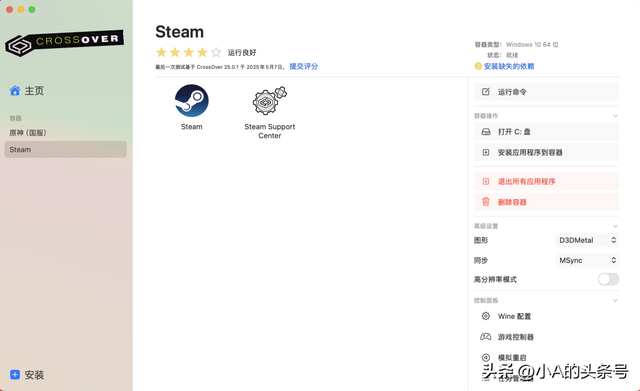640x391 pixels.
Task: Open the 图形 D3DMetal dropdown
Action: point(587,240)
